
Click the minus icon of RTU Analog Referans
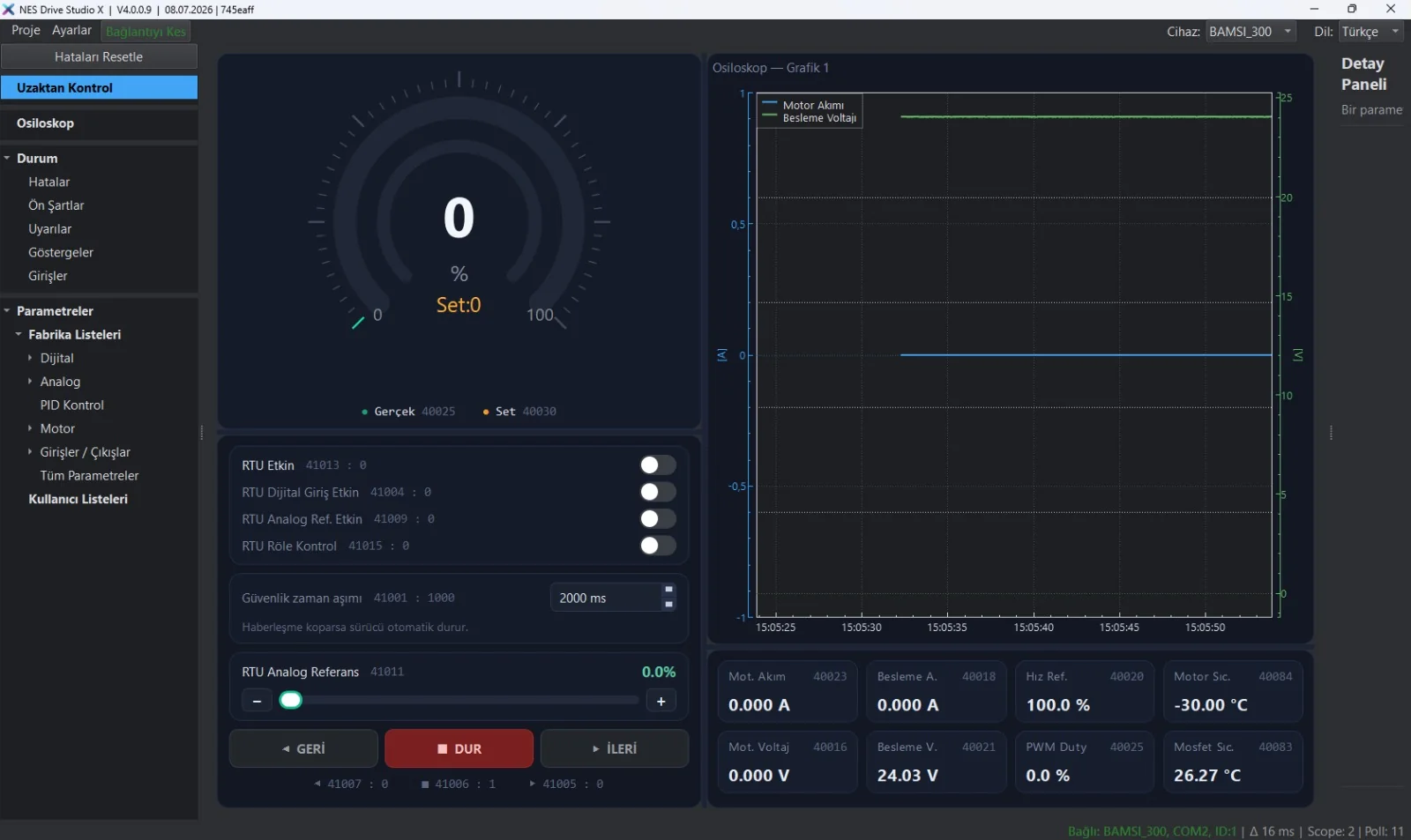coord(257,701)
